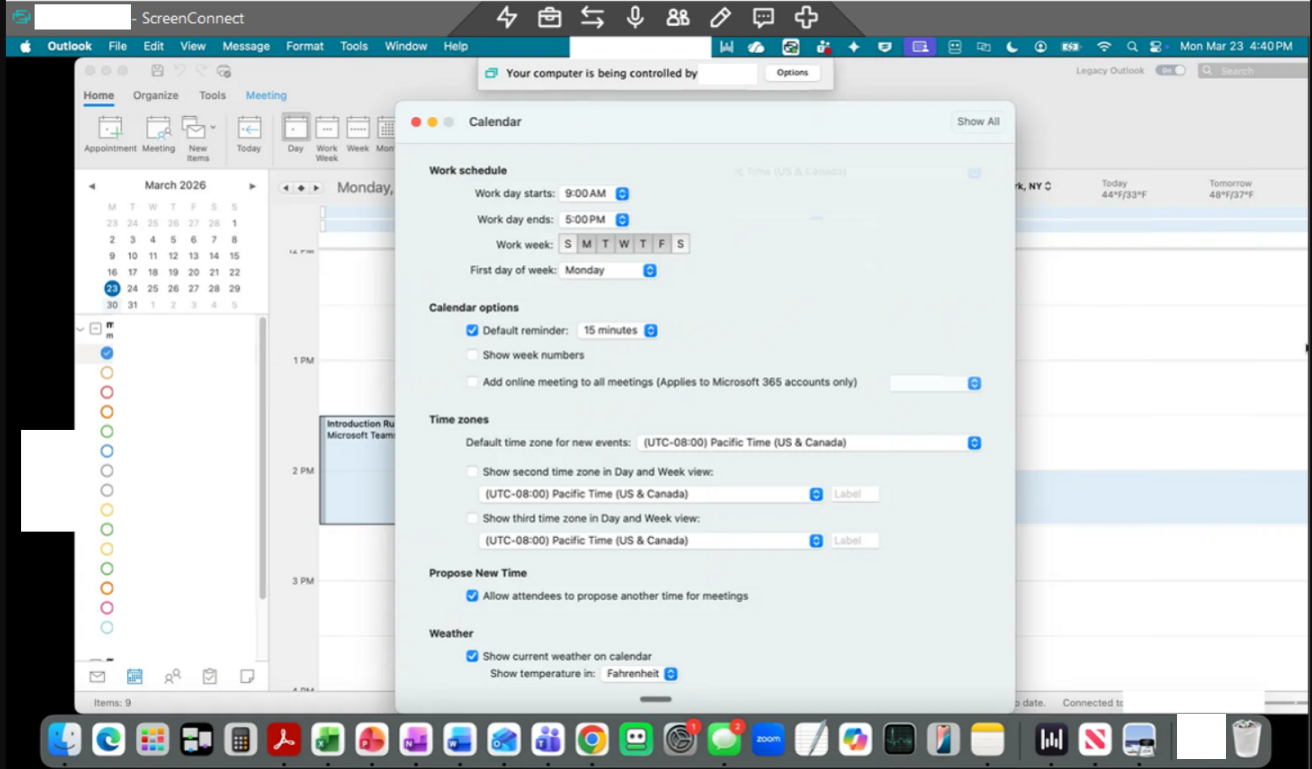Open Mail from Outlook bottom navigation
This screenshot has width=1312, height=769.
(97, 677)
